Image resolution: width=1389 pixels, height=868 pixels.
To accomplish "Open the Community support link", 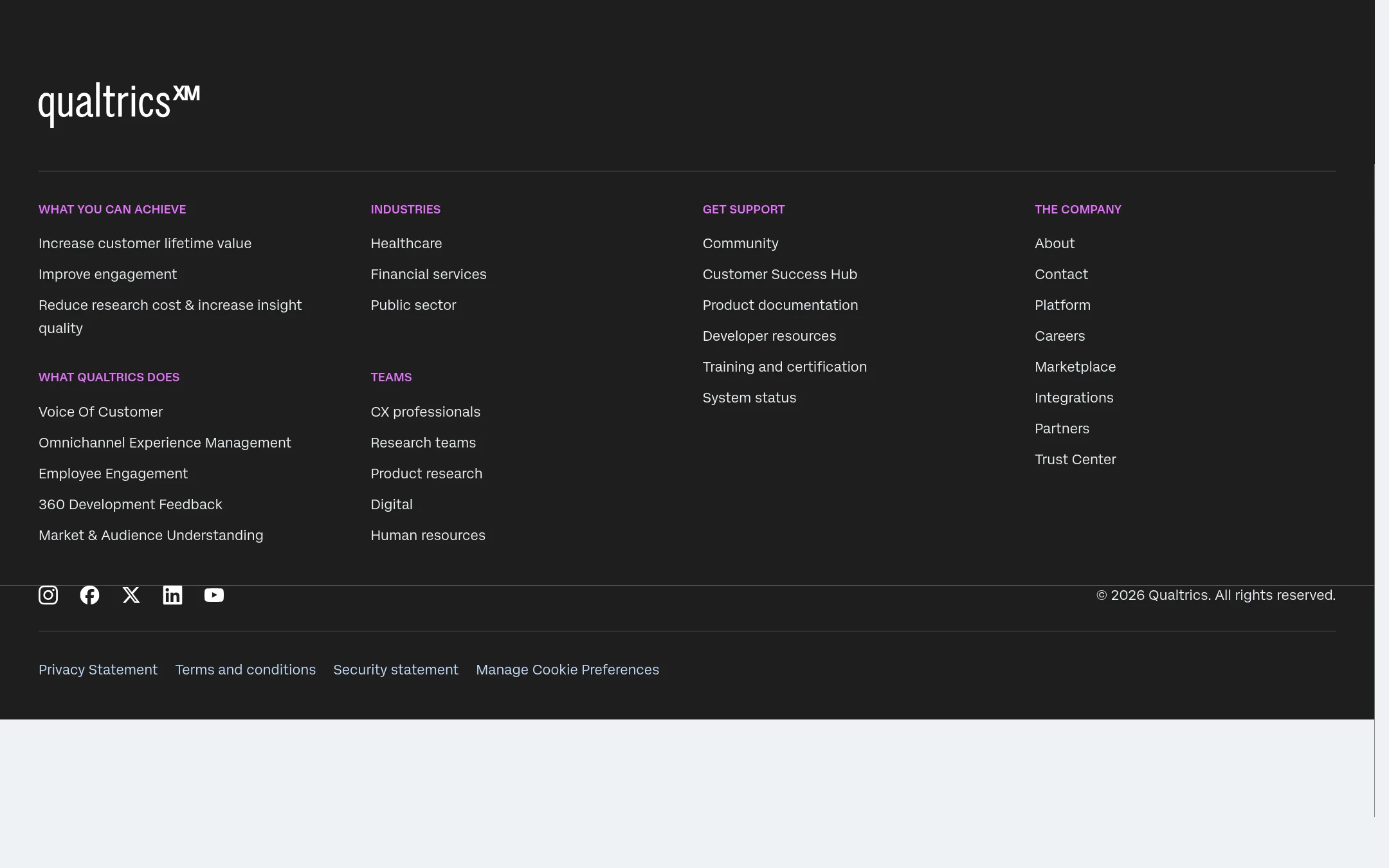I will 740,244.
